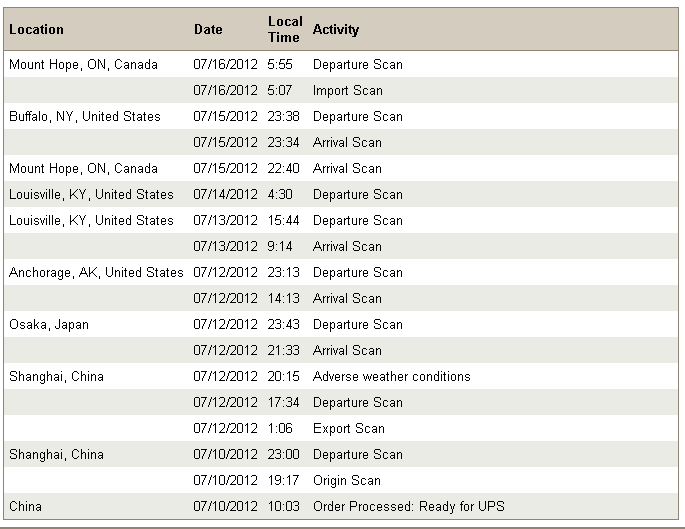The height and width of the screenshot is (529, 685).
Task: Select the 23:43 Osaka departure time
Action: 283,325
